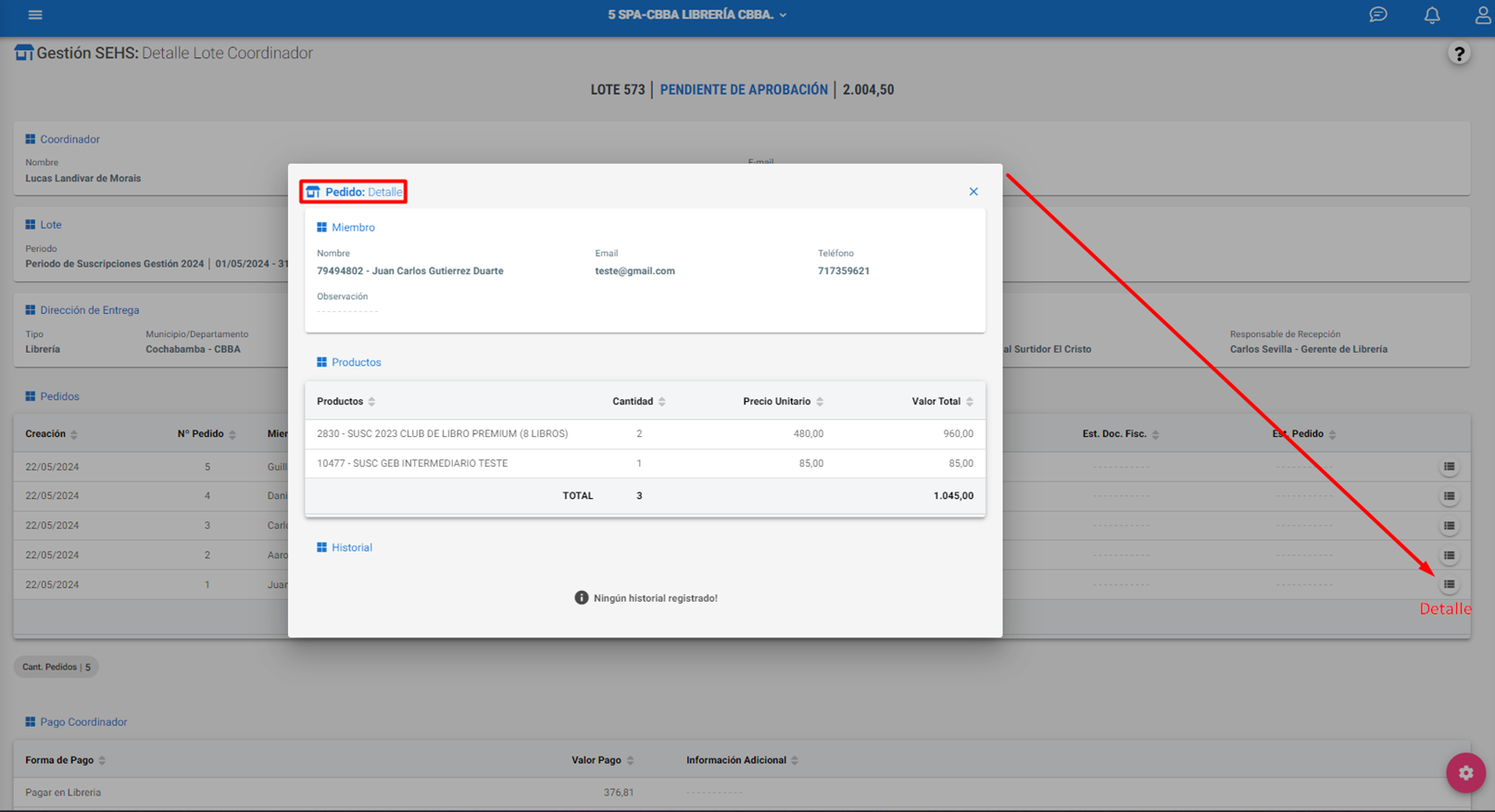Click the phone number 717359621
The width and height of the screenshot is (1495, 812).
[844, 271]
